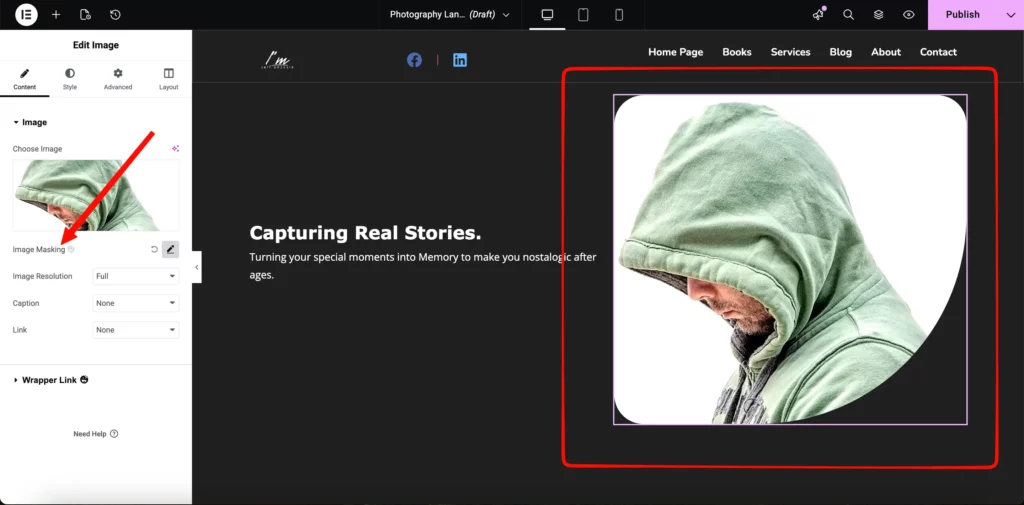The image size is (1024, 505).
Task: Click the Choose Image label
Action: click(37, 149)
